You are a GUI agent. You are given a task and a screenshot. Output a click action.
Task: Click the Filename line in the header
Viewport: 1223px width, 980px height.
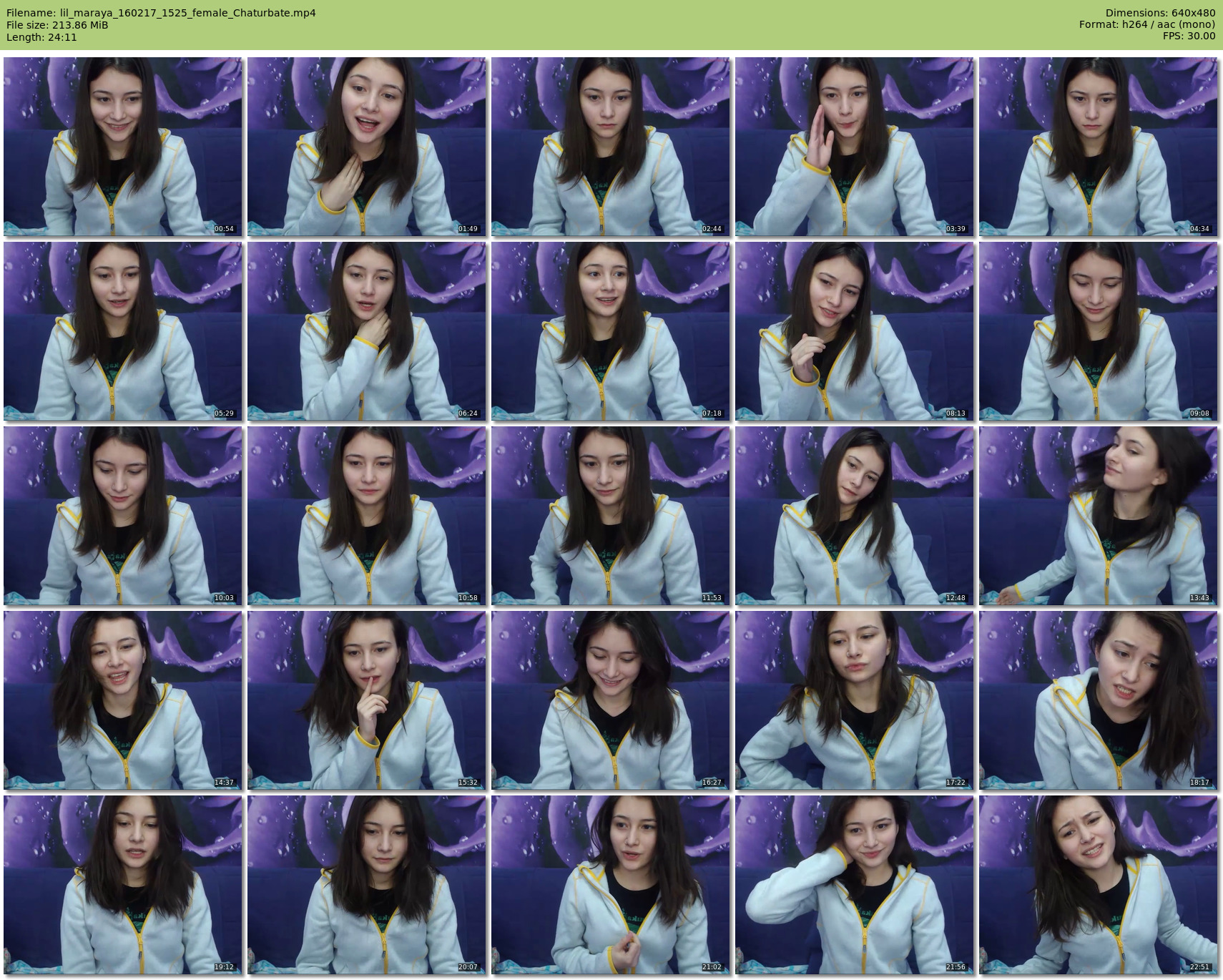(x=161, y=13)
